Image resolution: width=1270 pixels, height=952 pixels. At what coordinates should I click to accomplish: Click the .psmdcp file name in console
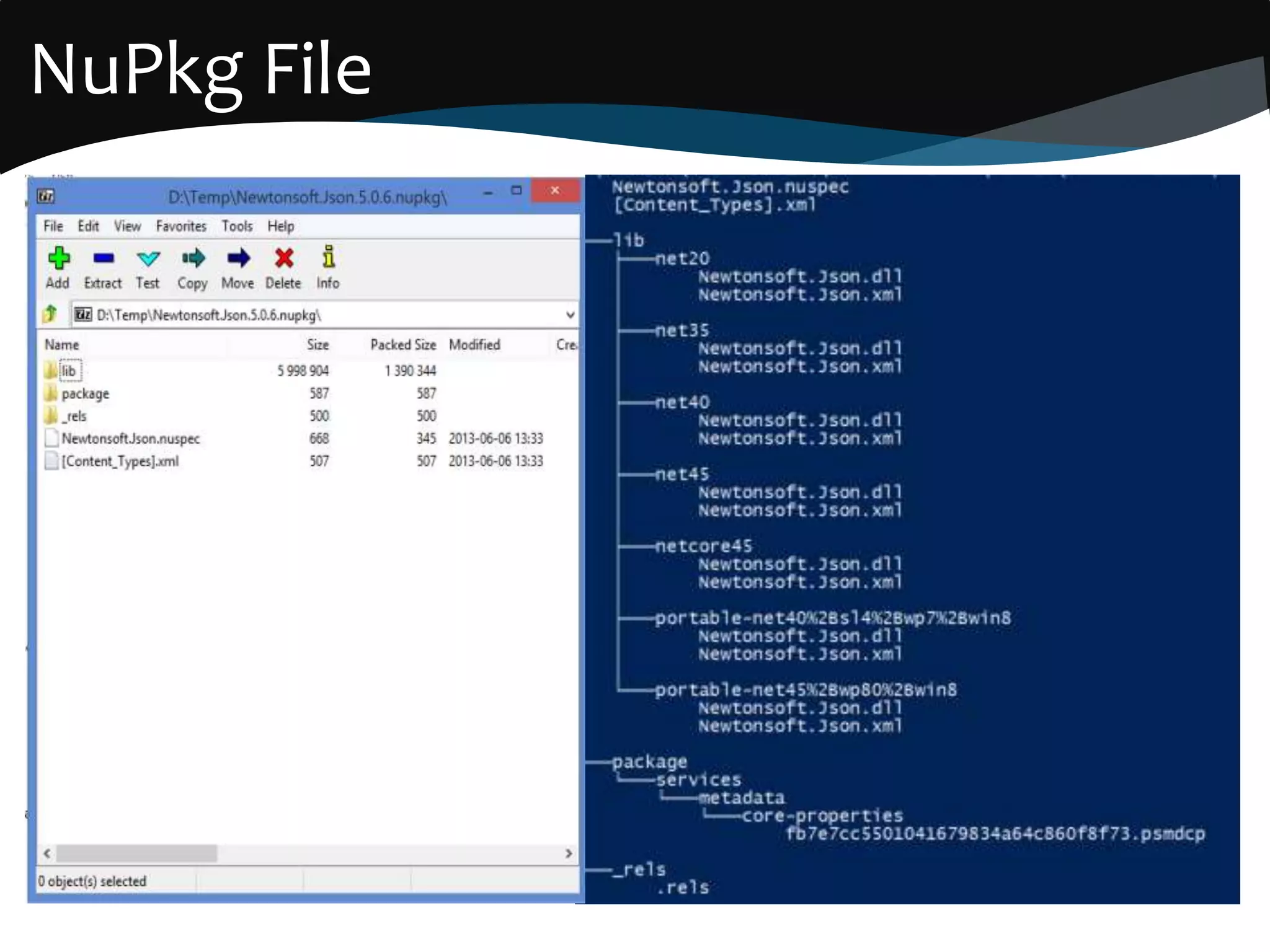pos(995,834)
